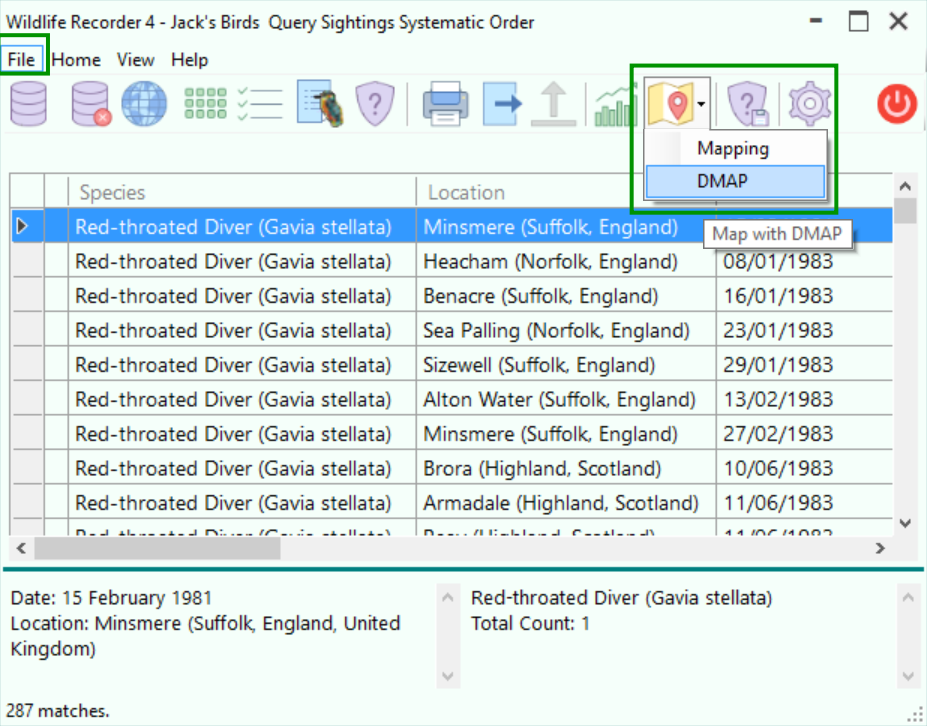The image size is (927, 726).
Task: Click the date 27/02/1983
Action: (x=778, y=434)
